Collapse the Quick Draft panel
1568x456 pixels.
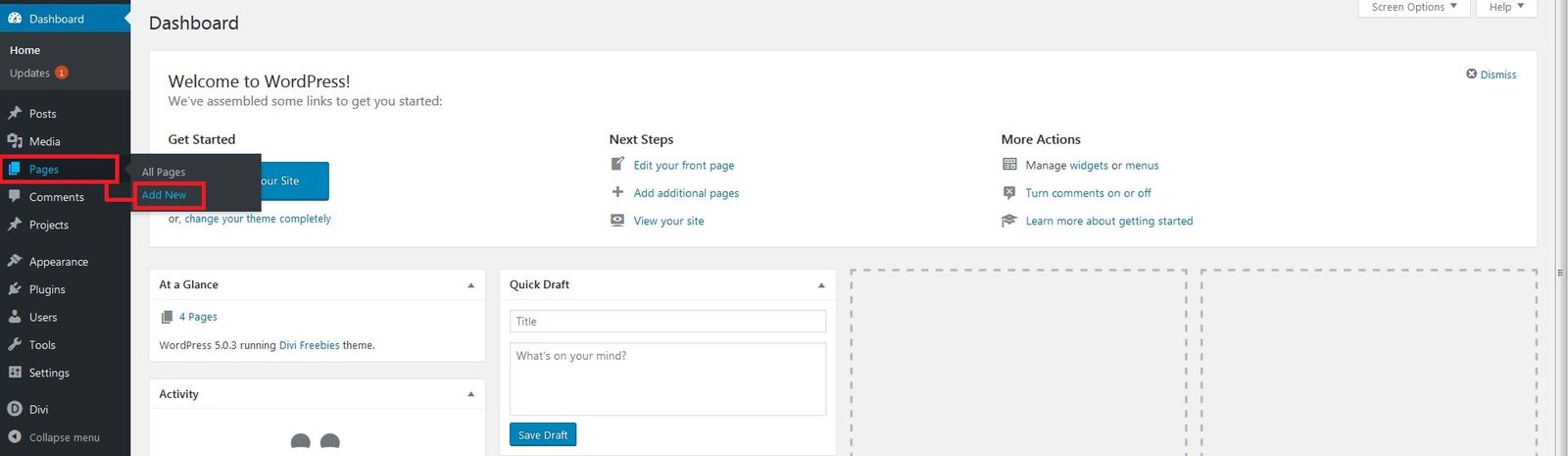coord(821,285)
